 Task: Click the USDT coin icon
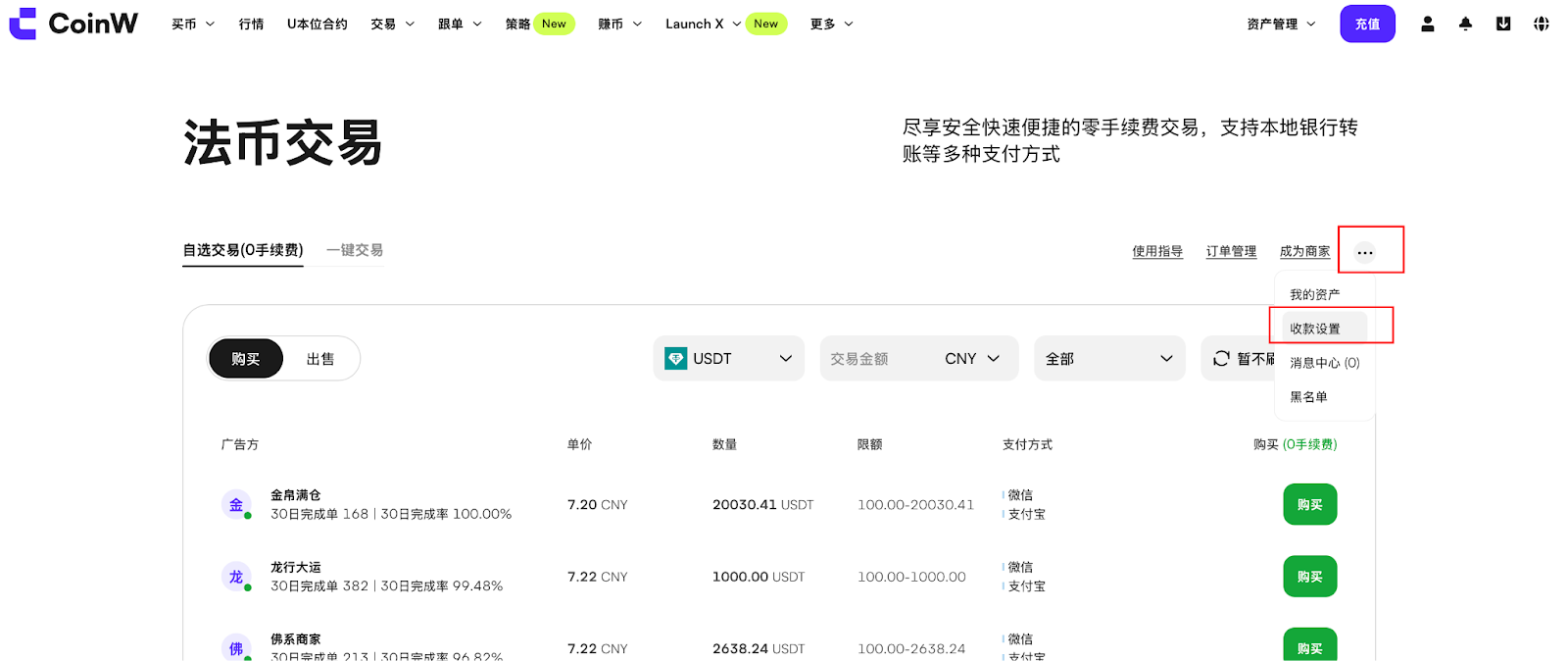tap(676, 359)
